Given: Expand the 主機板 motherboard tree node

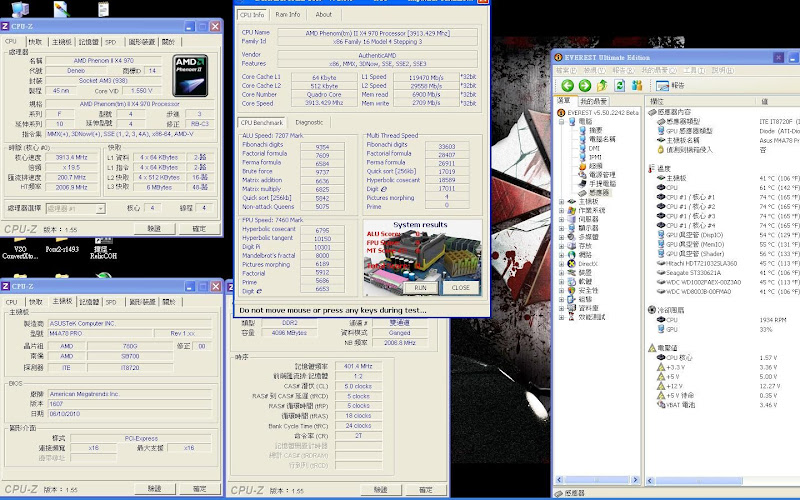Looking at the screenshot, I should pos(561,202).
